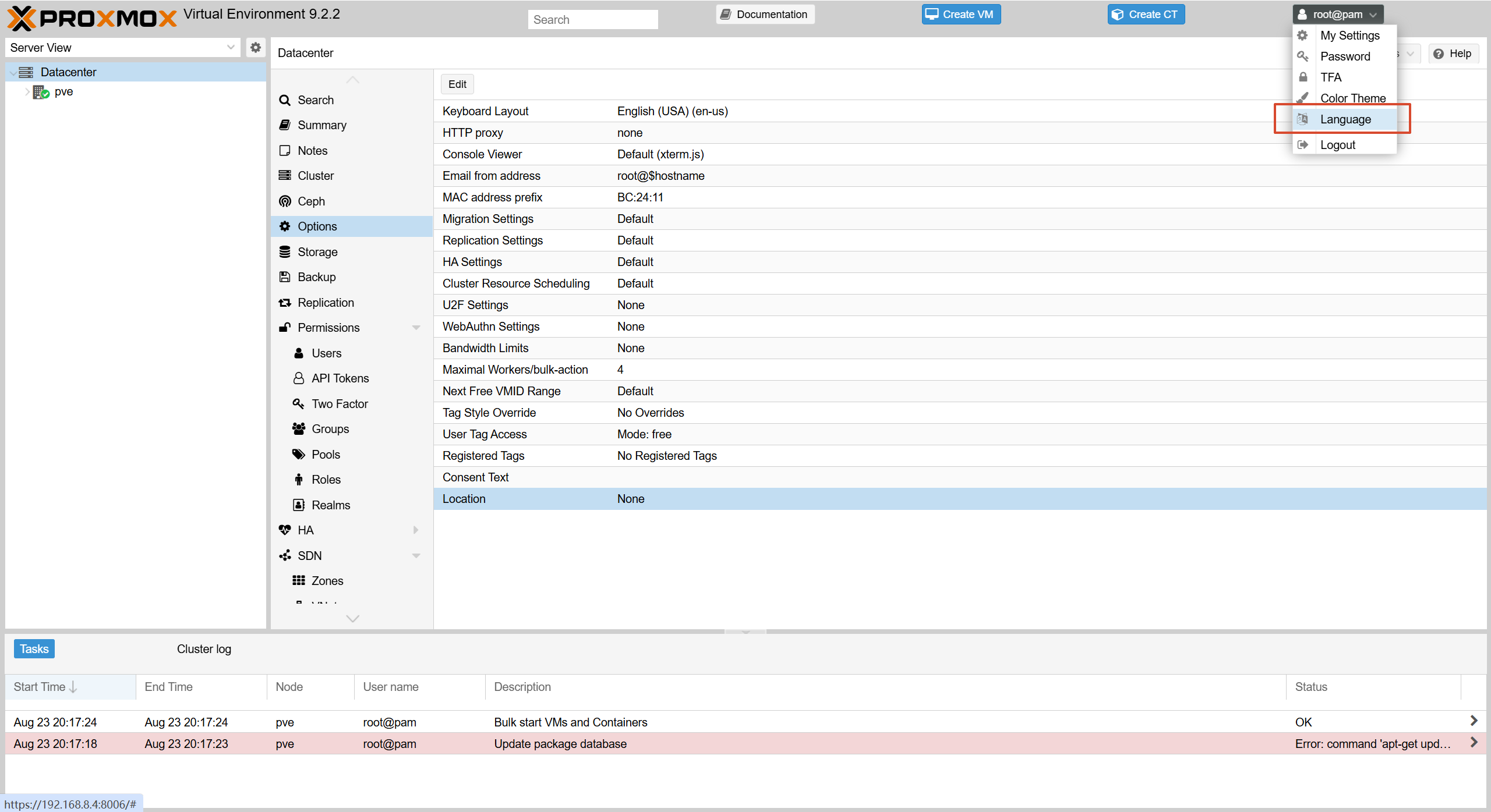This screenshot has height=812, width=1491.
Task: Open the Help button
Action: [1453, 54]
